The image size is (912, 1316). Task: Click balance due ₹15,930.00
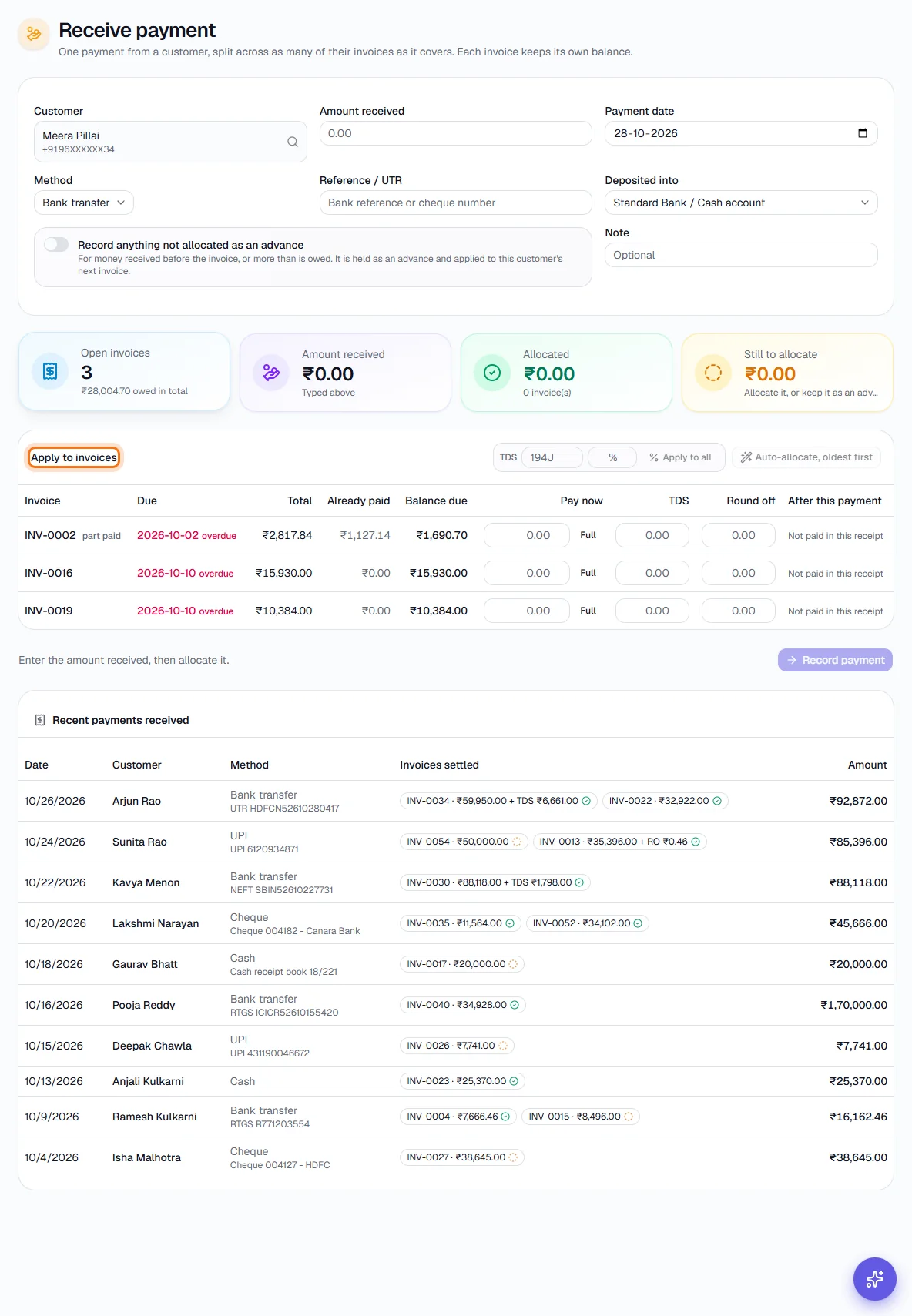(x=438, y=573)
